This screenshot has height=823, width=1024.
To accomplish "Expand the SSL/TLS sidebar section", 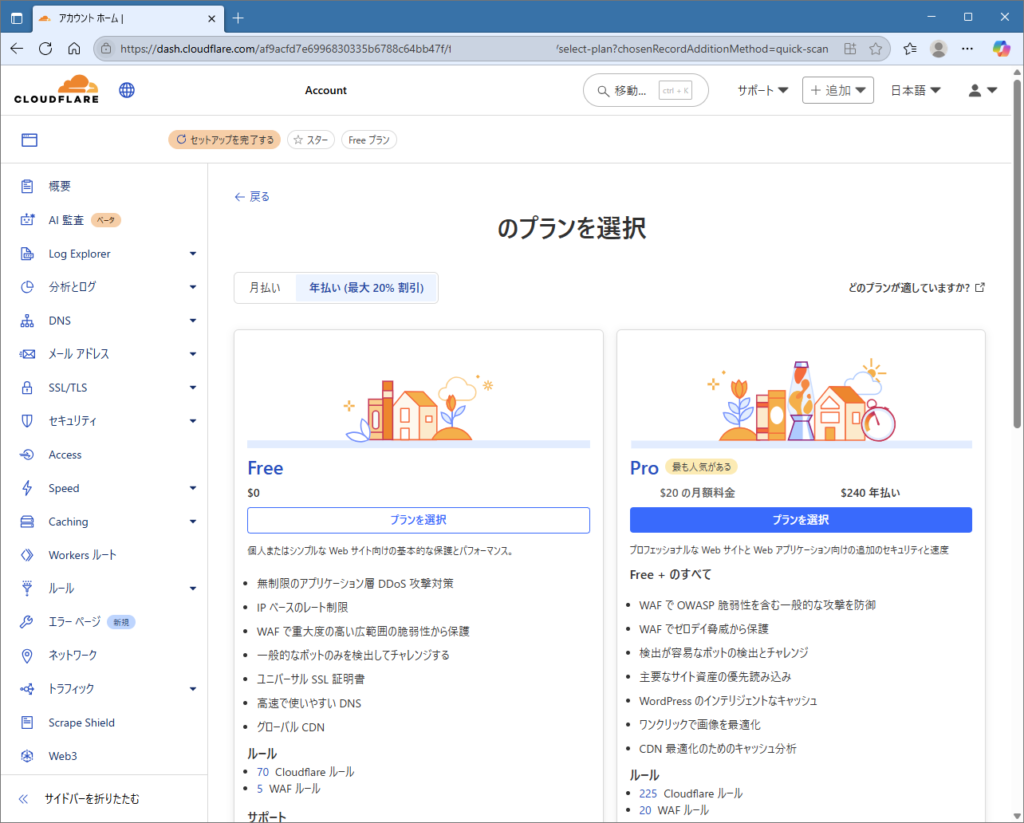I will point(193,387).
